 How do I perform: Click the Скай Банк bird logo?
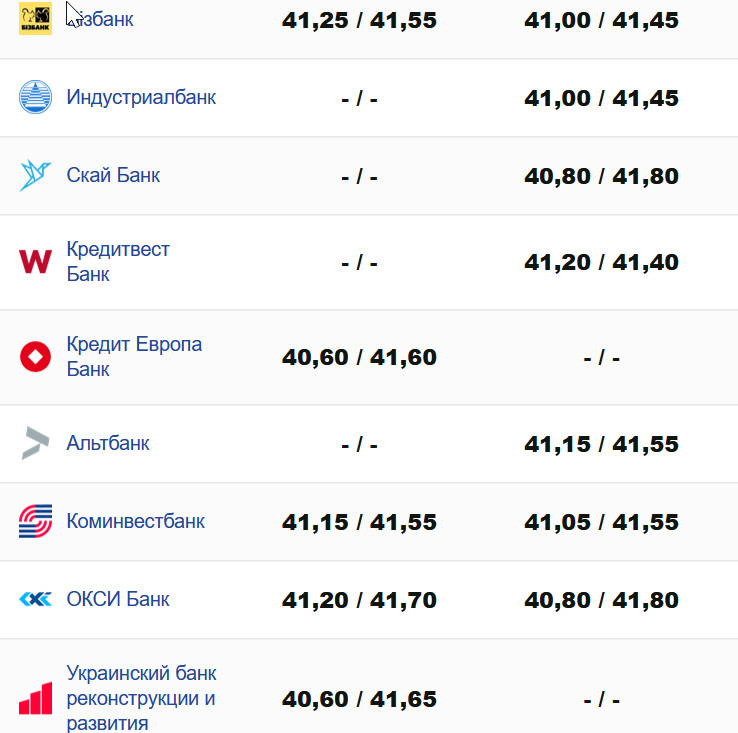pos(35,176)
